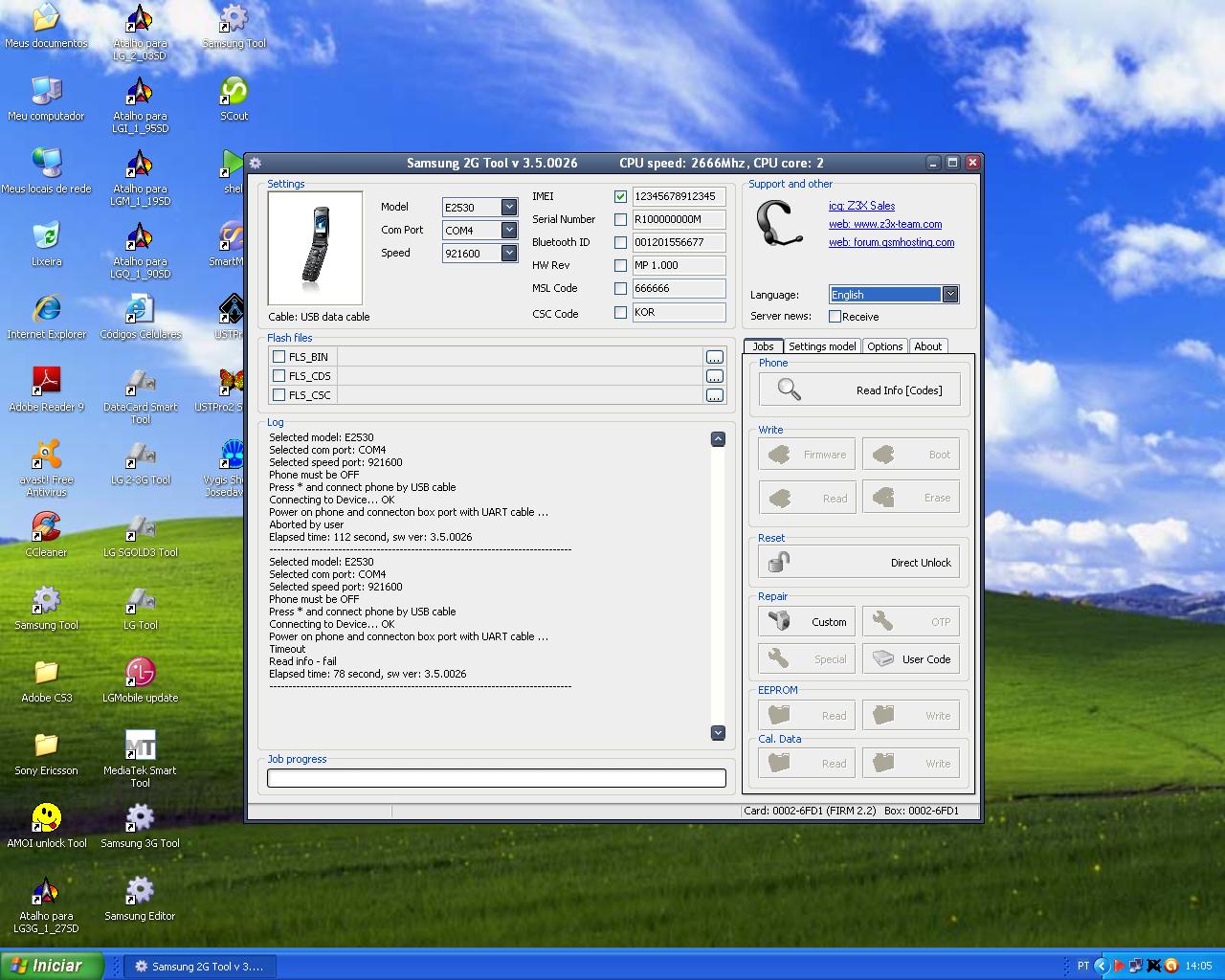Open web: www.z3x-team.com link
Viewport: 1225px width, 980px height.
coord(885,224)
